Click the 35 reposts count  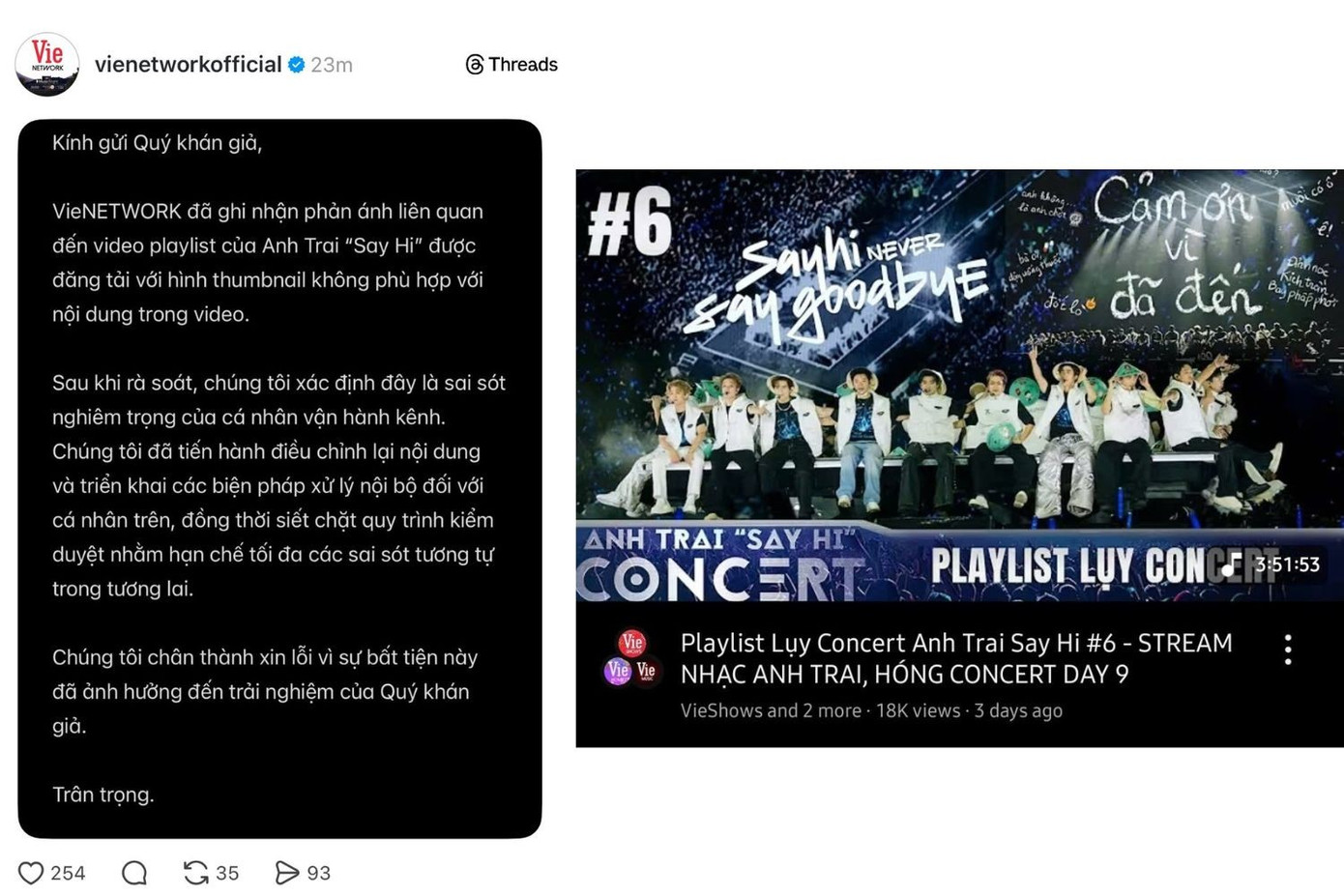point(227,873)
